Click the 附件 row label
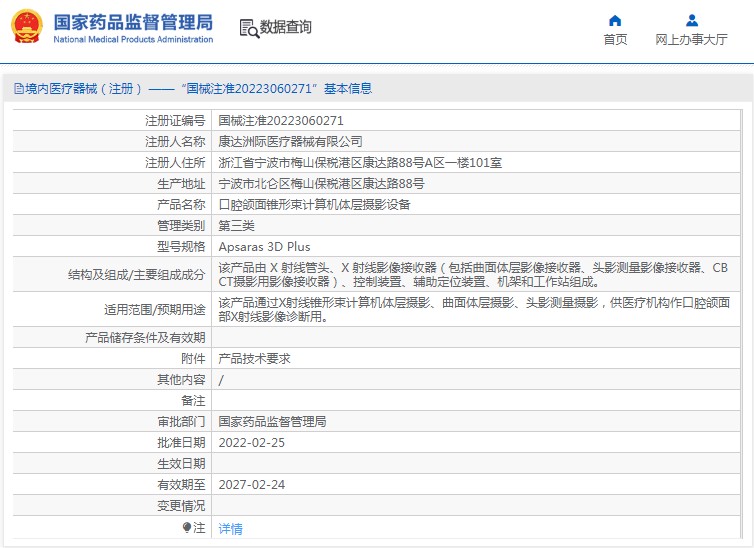 point(193,359)
